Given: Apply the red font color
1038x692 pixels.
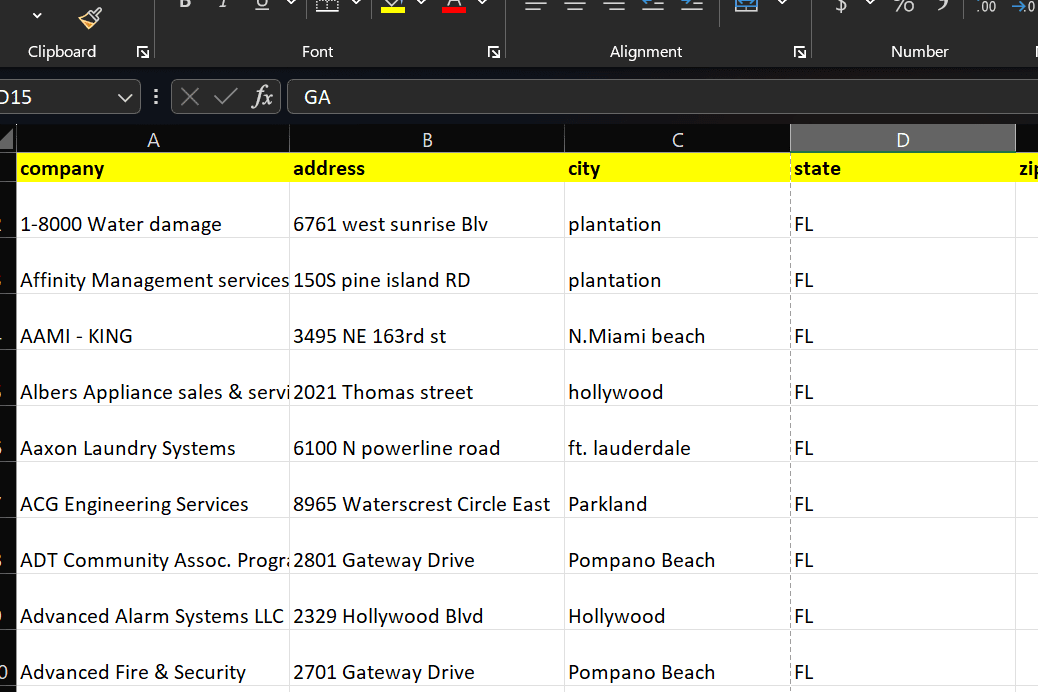Looking at the screenshot, I should [453, 5].
